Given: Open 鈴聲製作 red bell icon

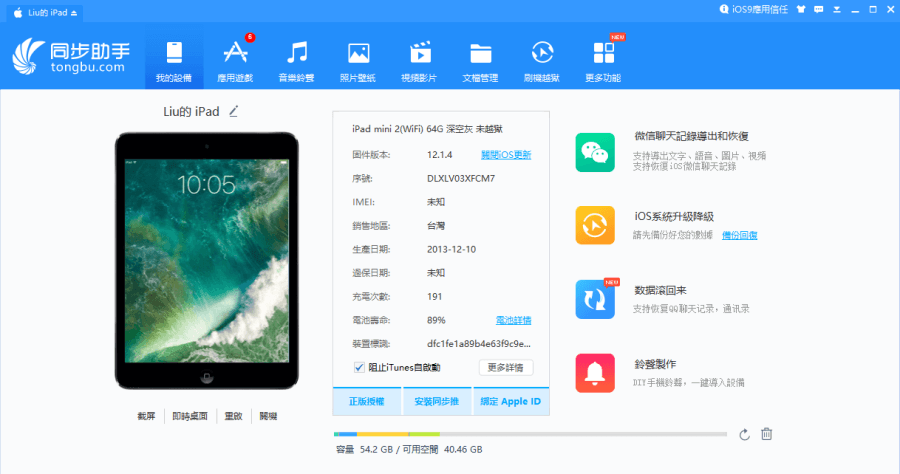Looking at the screenshot, I should pyautogui.click(x=595, y=373).
